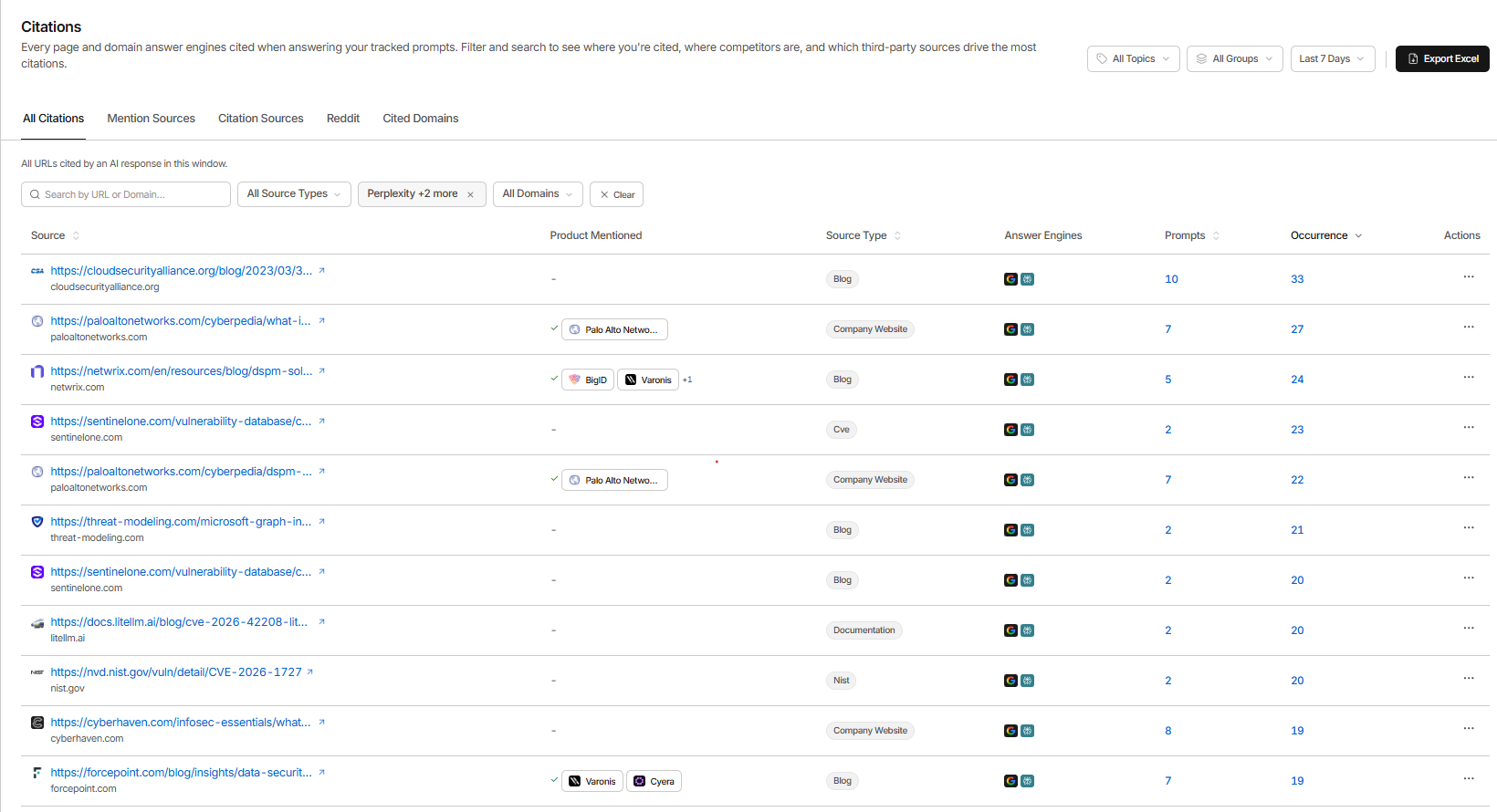This screenshot has height=812, width=1497.
Task: Click the Source Type column sort icon
Action: pos(897,235)
